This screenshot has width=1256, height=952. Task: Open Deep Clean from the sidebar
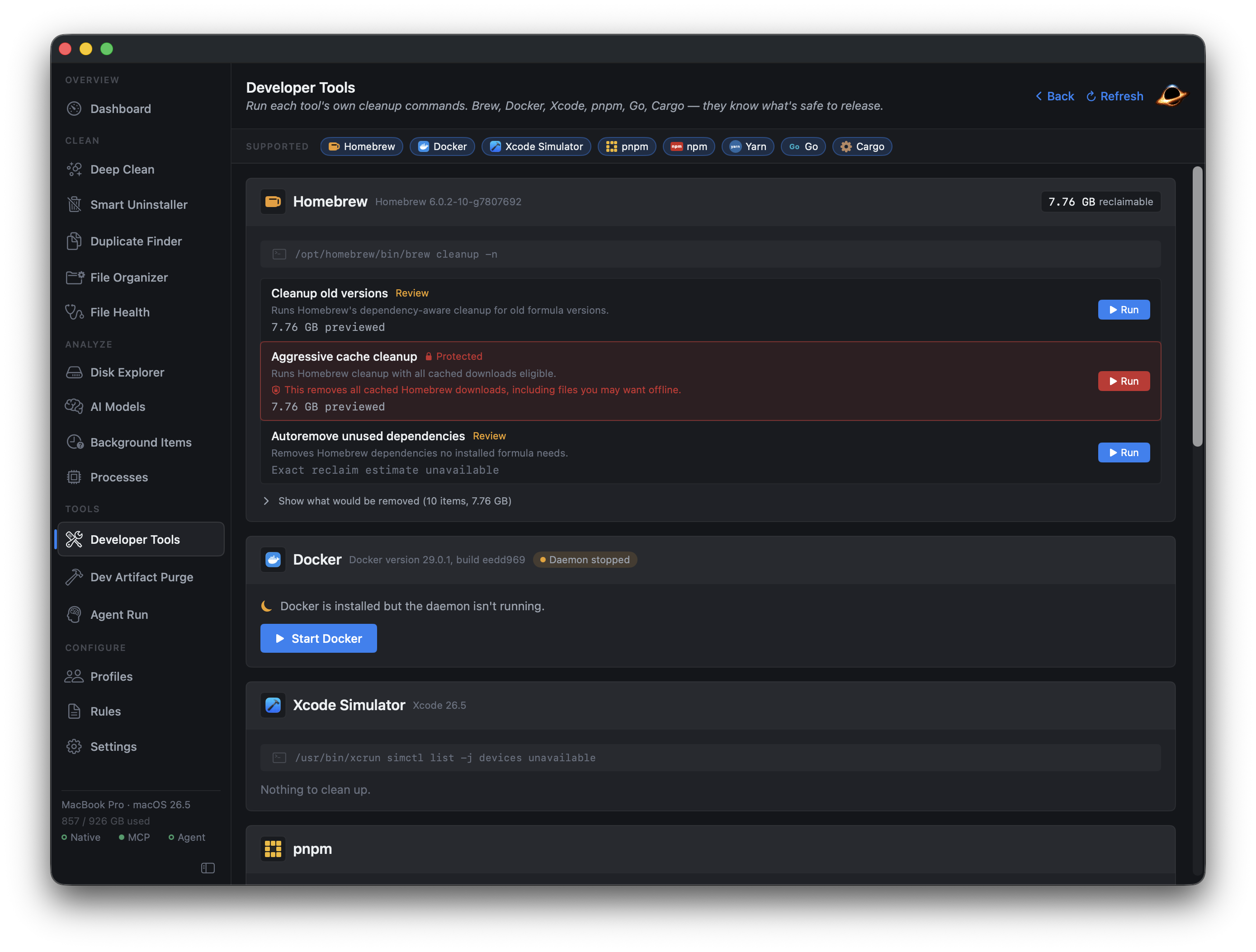coord(140,169)
